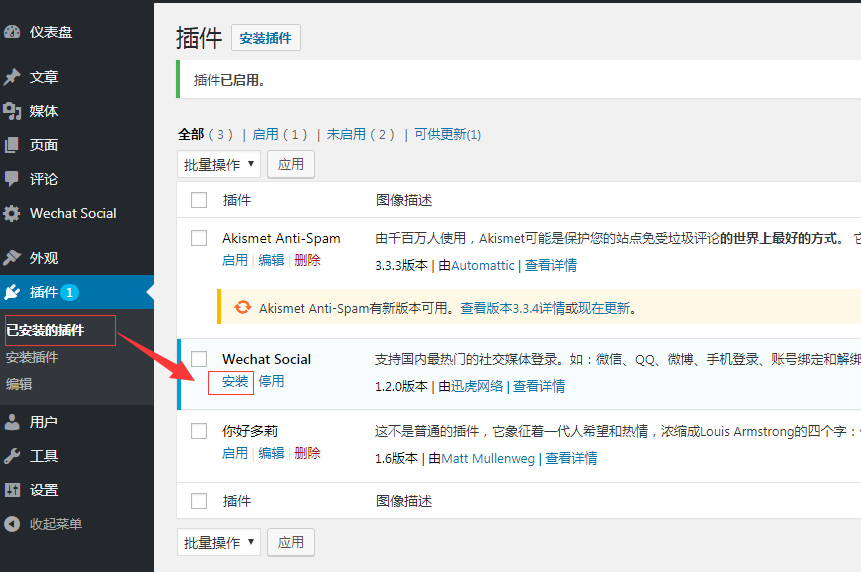Click 安装 under Wechat Social plugin
The width and height of the screenshot is (861, 572).
235,381
